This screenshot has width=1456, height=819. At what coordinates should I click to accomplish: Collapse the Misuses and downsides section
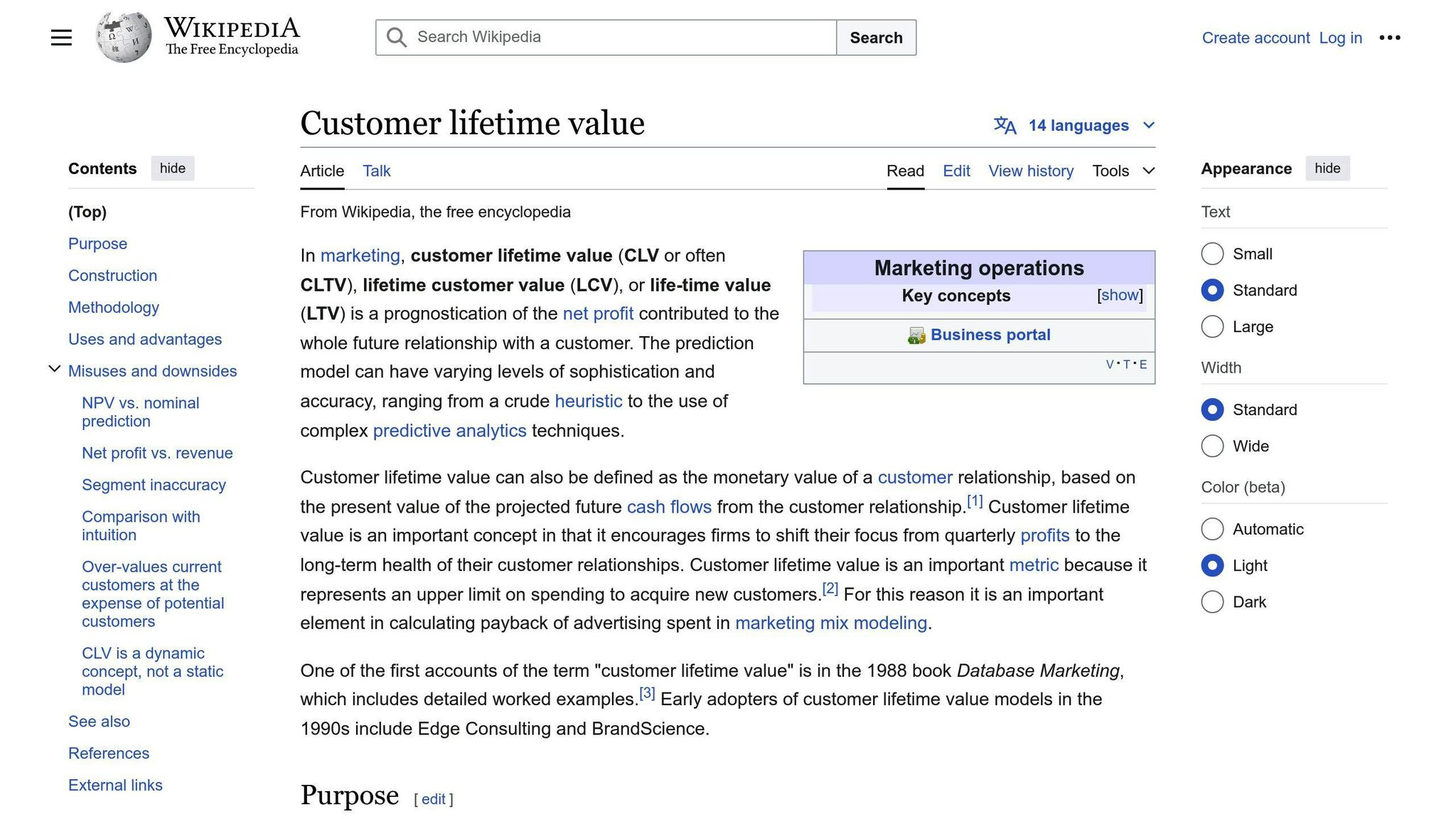pos(55,368)
